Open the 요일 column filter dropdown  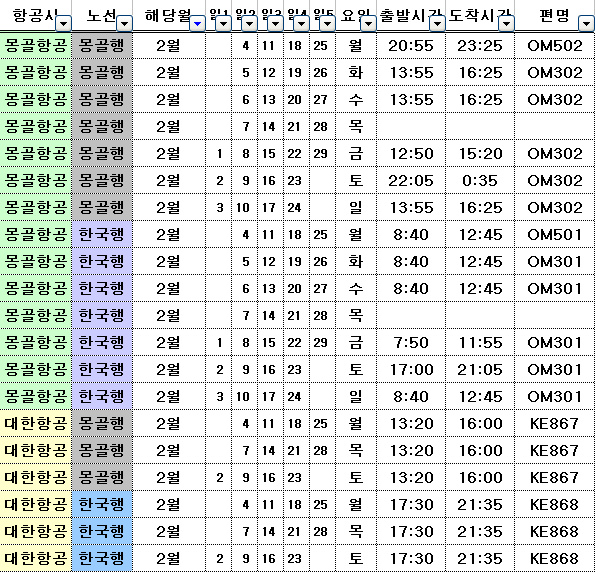pos(368,24)
